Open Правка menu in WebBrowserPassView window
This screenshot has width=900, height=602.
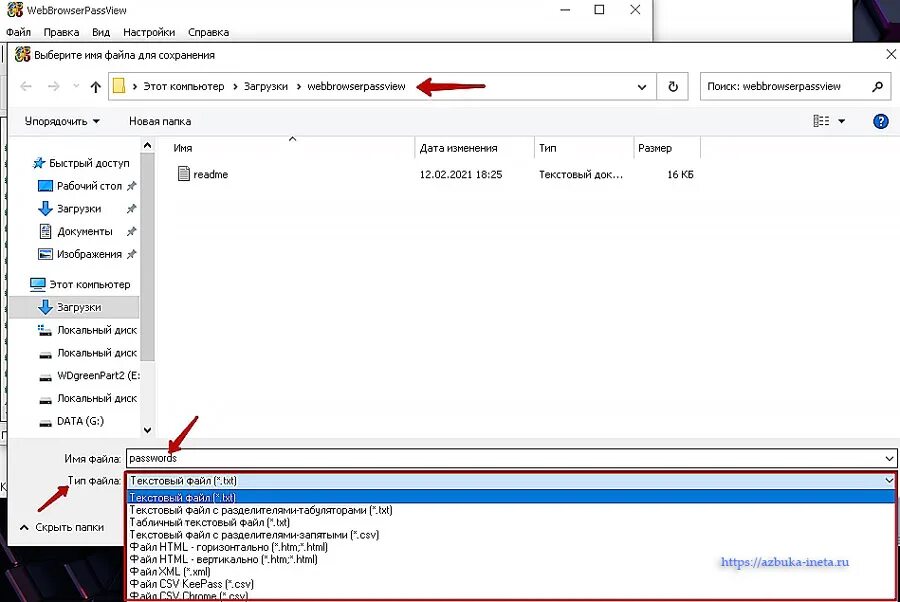click(61, 32)
